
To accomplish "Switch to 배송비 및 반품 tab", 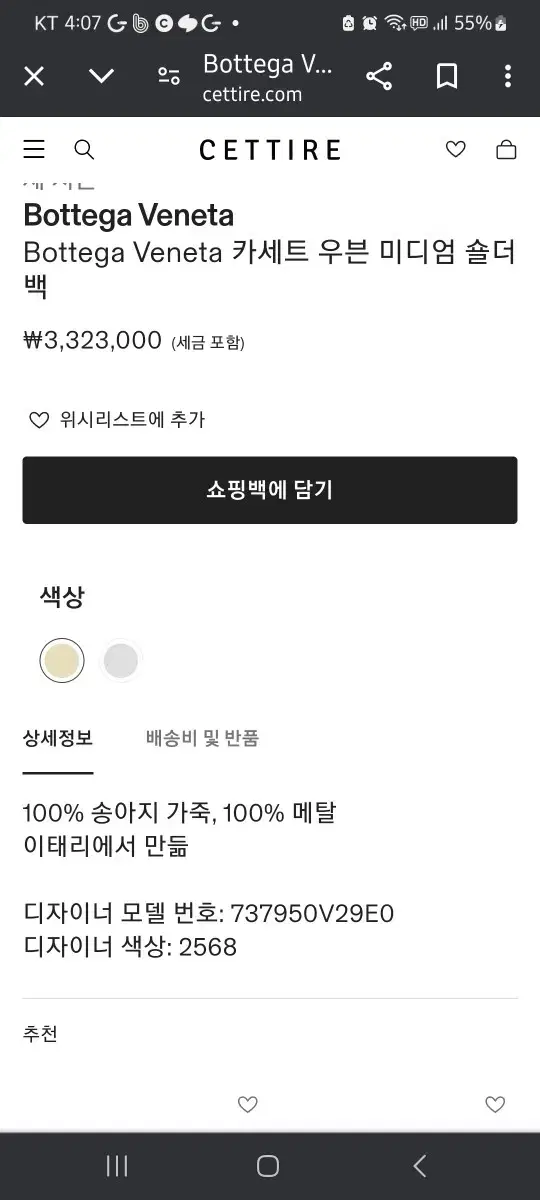I will 203,739.
